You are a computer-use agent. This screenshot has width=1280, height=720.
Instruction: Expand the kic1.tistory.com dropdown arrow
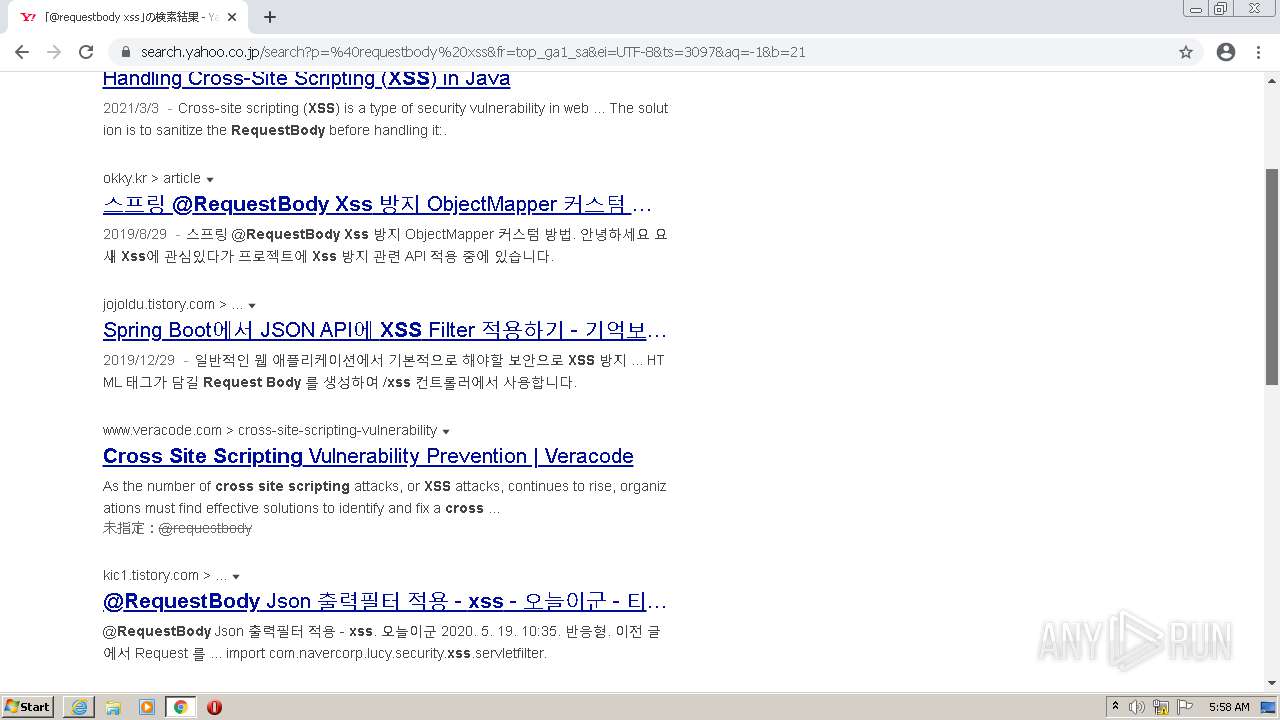[x=236, y=576]
